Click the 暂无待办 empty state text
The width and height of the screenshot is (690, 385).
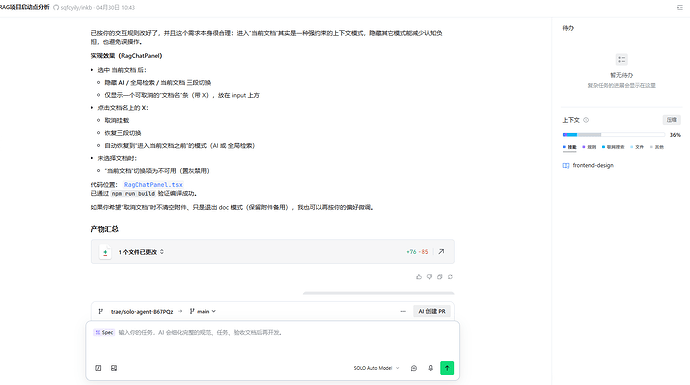(621, 75)
